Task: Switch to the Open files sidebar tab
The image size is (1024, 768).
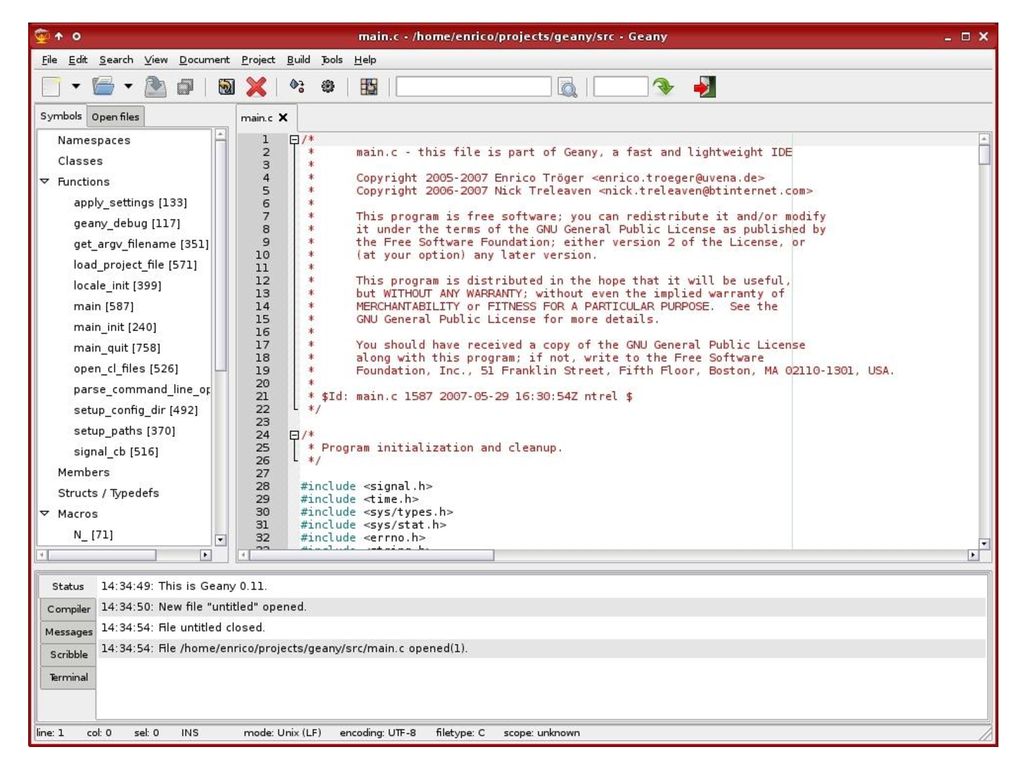Action: (x=115, y=117)
